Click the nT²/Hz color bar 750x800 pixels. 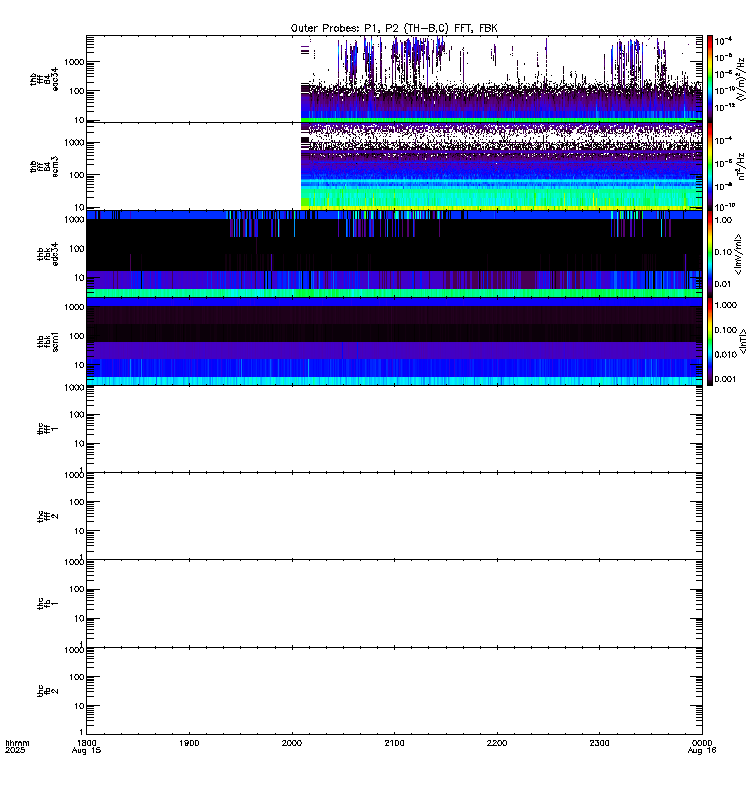pyautogui.click(x=709, y=166)
